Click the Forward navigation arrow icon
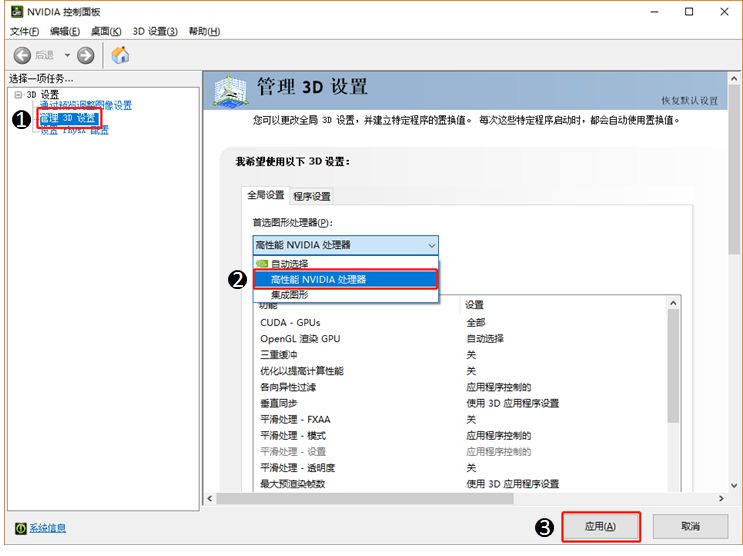This screenshot has width=743, height=556. 86,55
